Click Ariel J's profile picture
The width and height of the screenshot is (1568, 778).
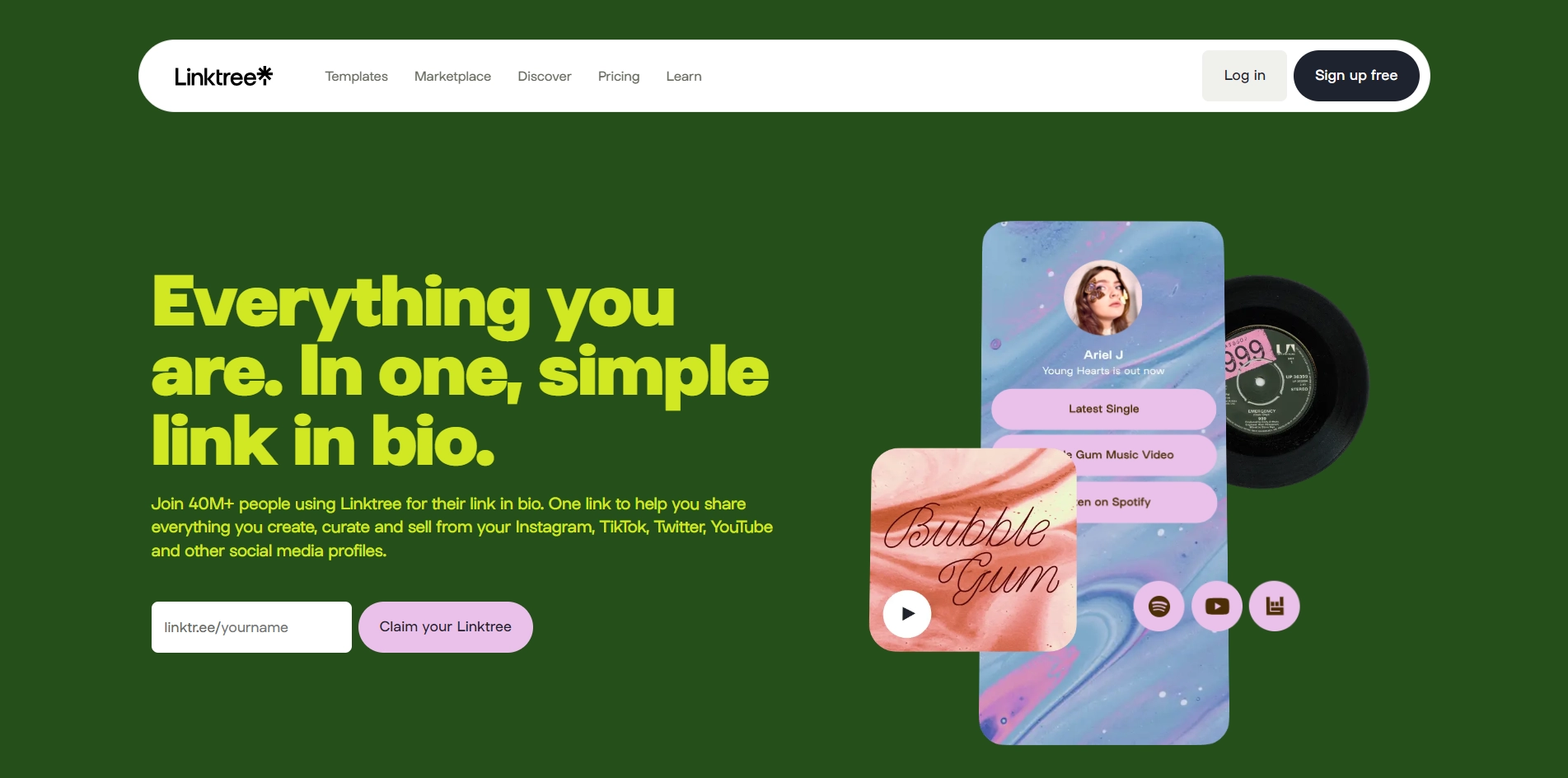pos(1103,298)
